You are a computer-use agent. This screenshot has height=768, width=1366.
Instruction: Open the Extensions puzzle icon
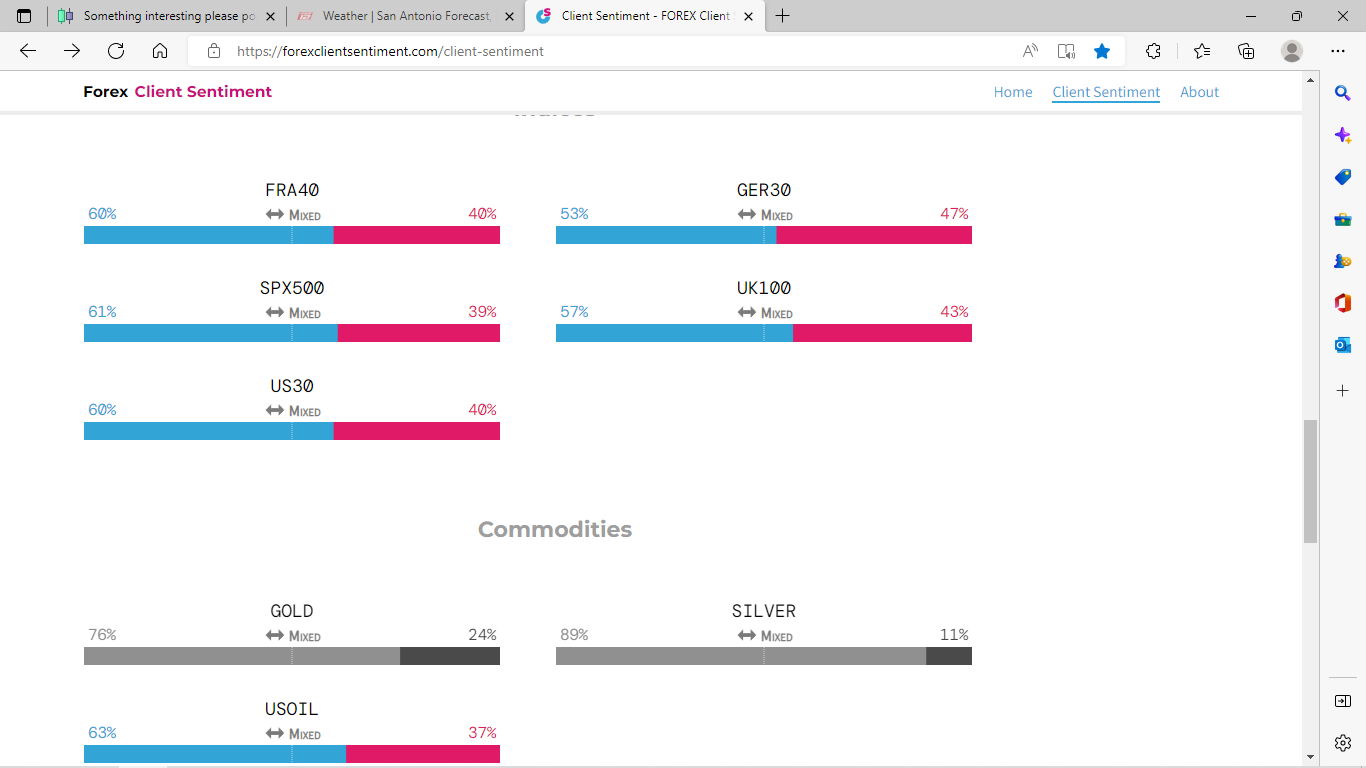[1153, 51]
